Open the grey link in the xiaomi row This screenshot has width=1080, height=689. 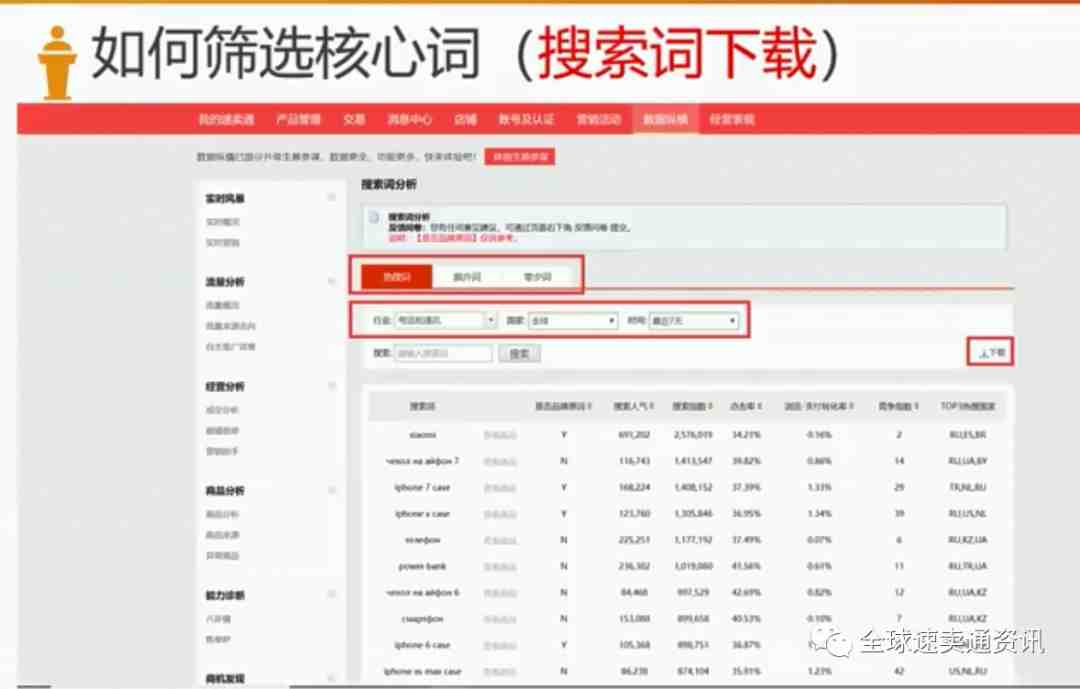click(500, 435)
